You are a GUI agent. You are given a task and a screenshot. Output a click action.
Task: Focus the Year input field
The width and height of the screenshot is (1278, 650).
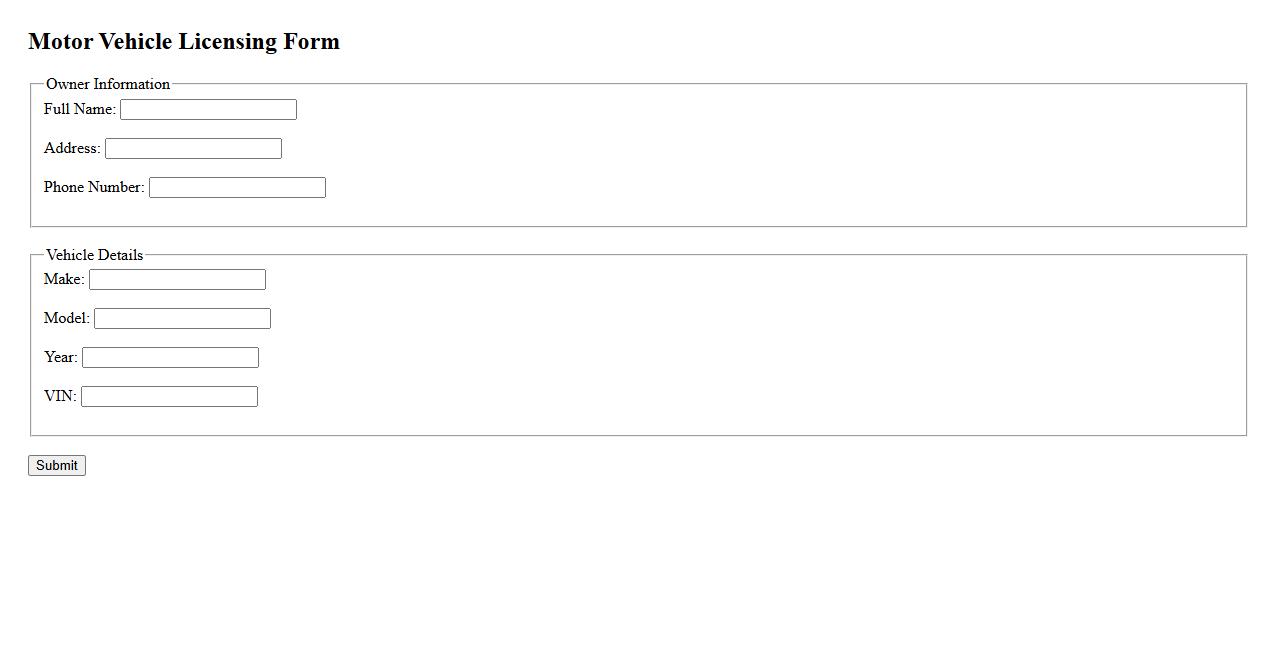(x=170, y=357)
